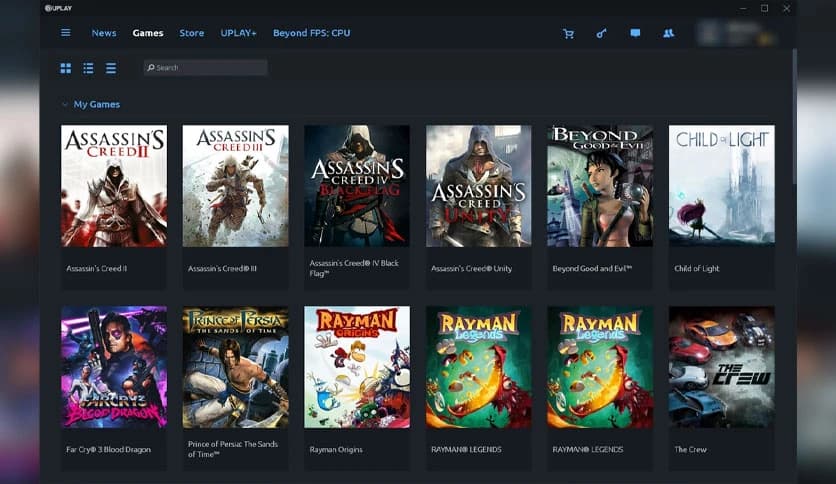Screen dimensions: 836x484
Task: Open Beyond Good and Evil cover
Action: 600,186
